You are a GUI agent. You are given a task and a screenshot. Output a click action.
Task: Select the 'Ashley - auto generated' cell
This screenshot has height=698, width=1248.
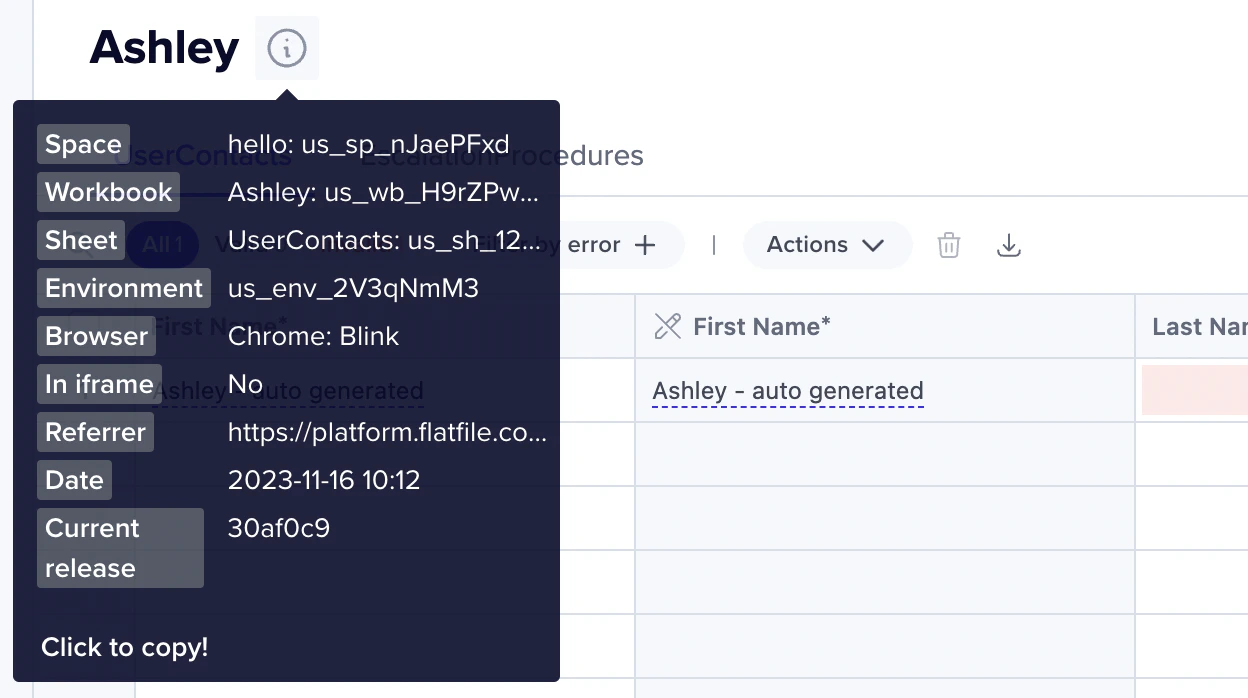(885, 390)
